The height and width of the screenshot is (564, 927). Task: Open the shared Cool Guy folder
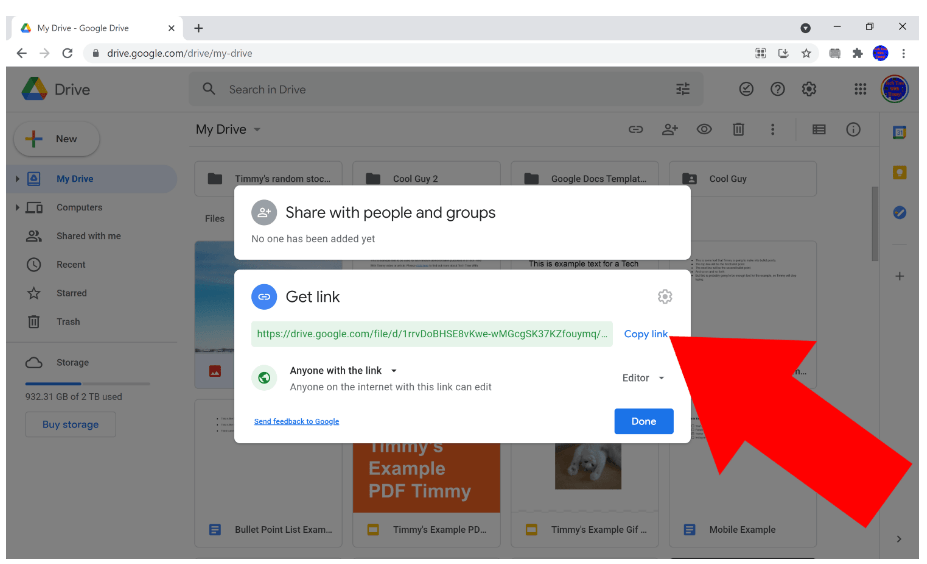coord(743,179)
